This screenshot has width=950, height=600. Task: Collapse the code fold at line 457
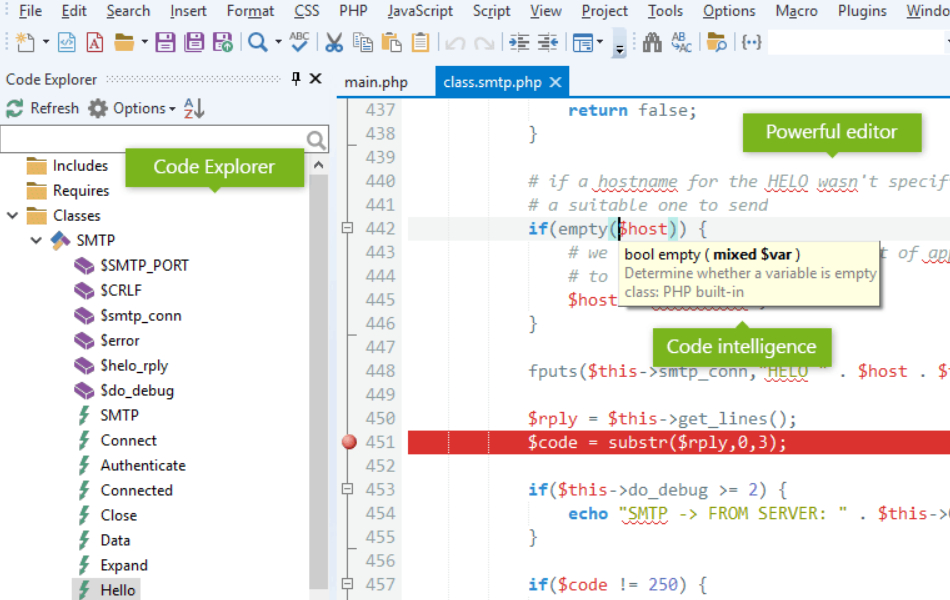pyautogui.click(x=347, y=584)
